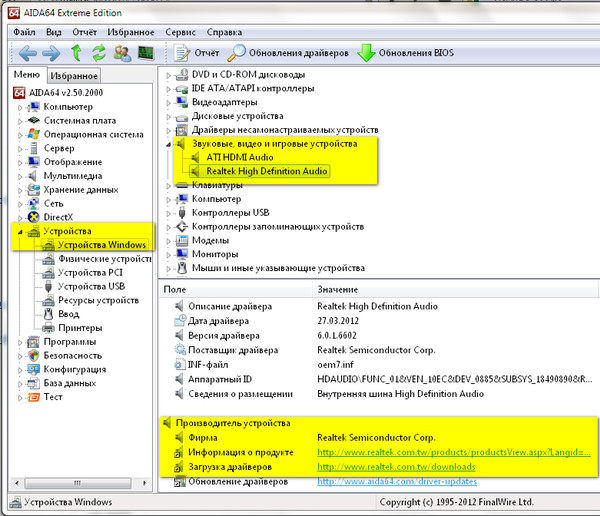Select Модемы icon in device list
The height and width of the screenshot is (516, 600).
pos(182,240)
